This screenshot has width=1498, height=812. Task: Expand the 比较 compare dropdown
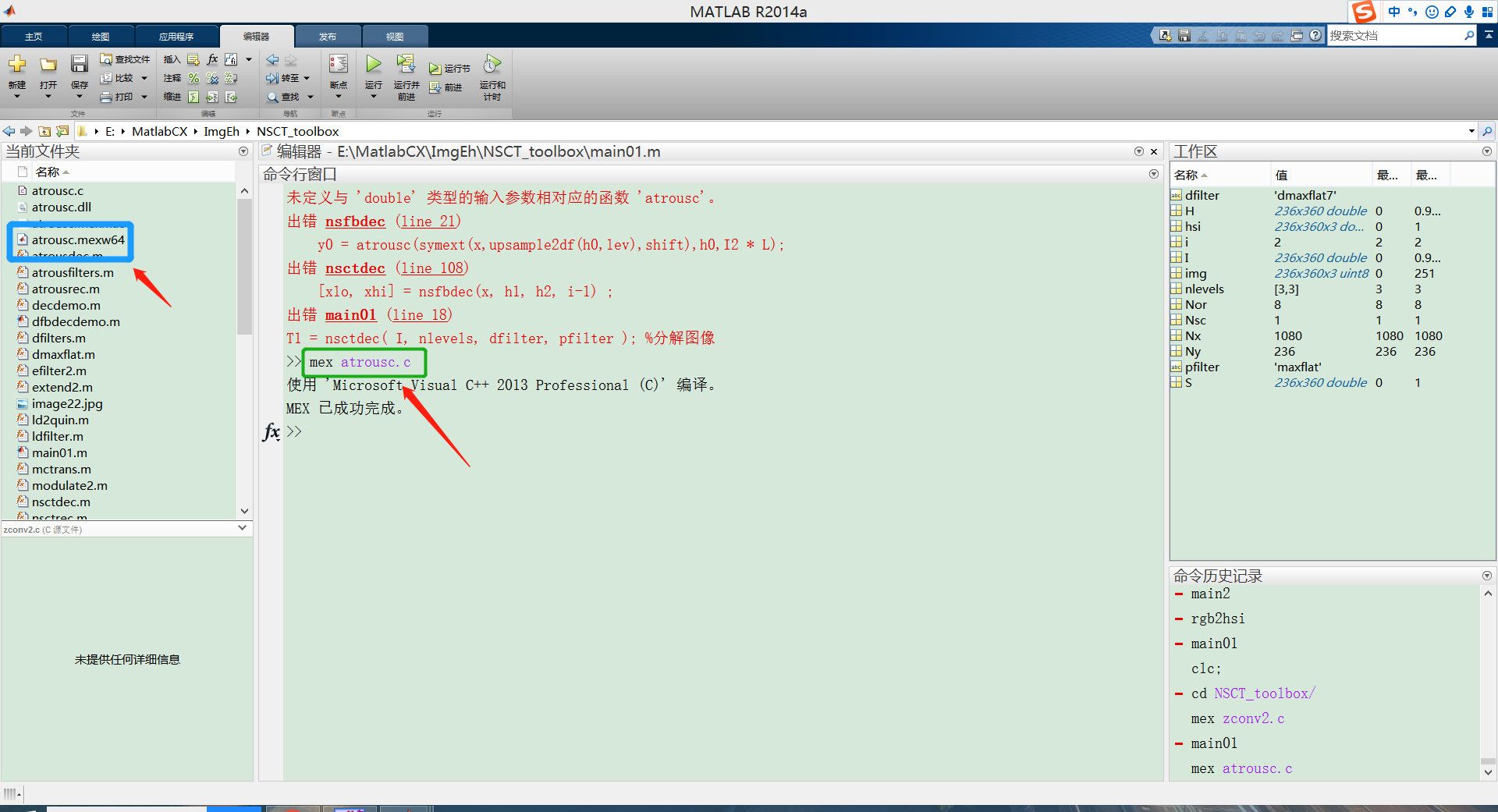point(144,77)
